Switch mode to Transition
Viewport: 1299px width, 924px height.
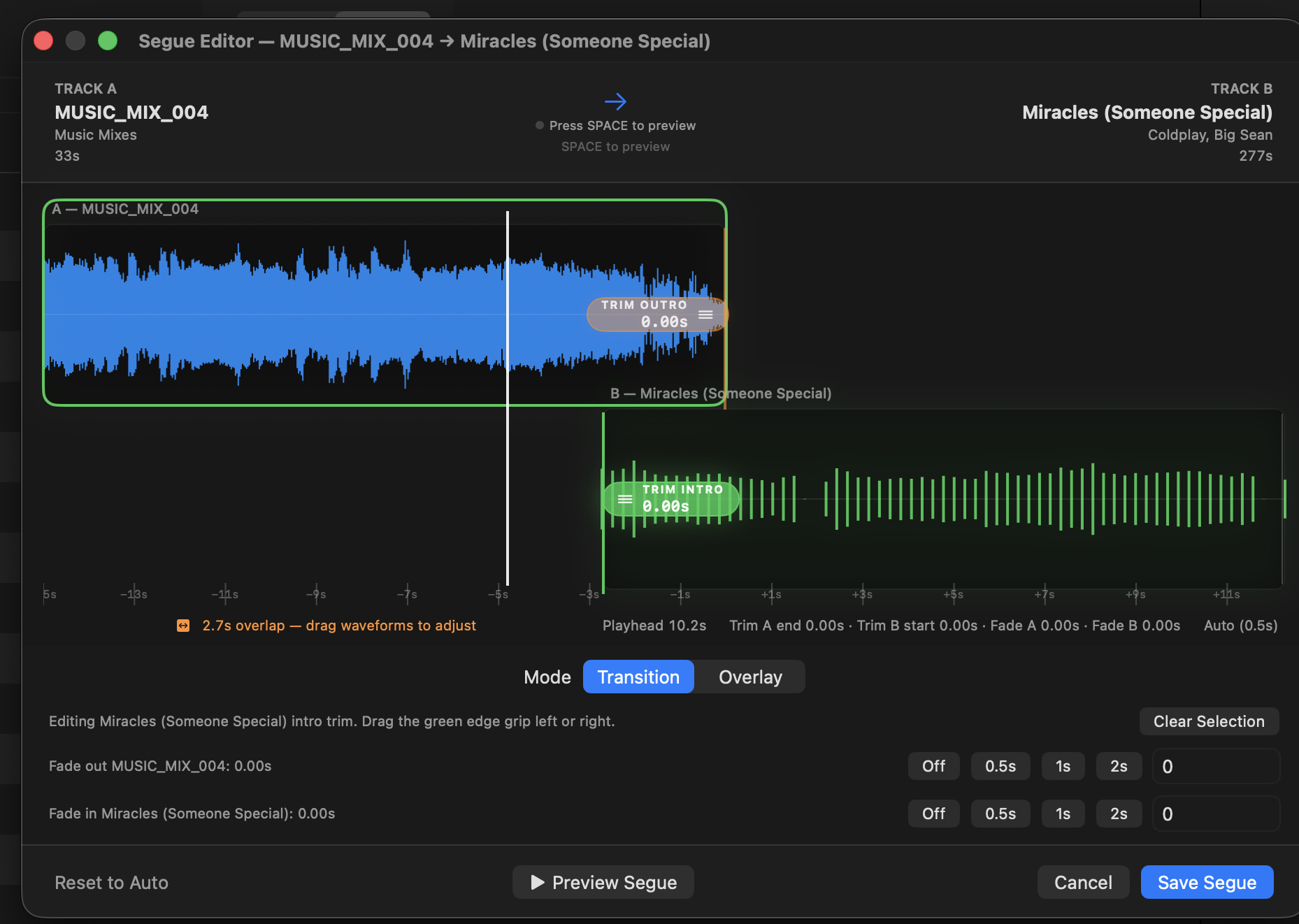pos(638,677)
